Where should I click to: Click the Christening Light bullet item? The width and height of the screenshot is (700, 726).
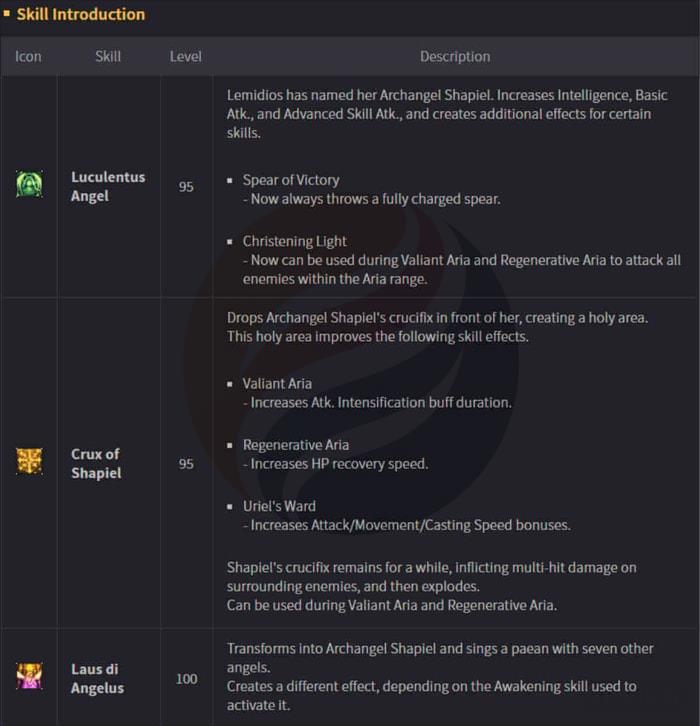[295, 241]
